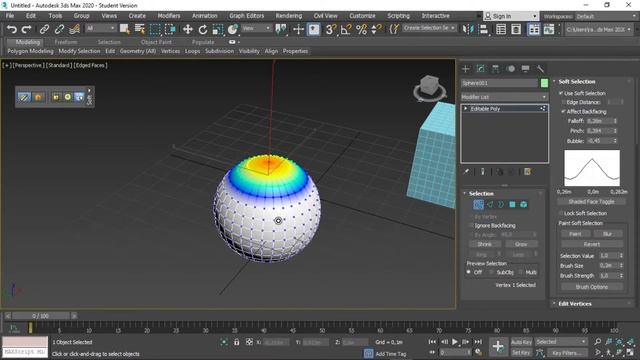Open the Hierarchy panel tab
The width and height of the screenshot is (640, 360).
pyautogui.click(x=495, y=69)
